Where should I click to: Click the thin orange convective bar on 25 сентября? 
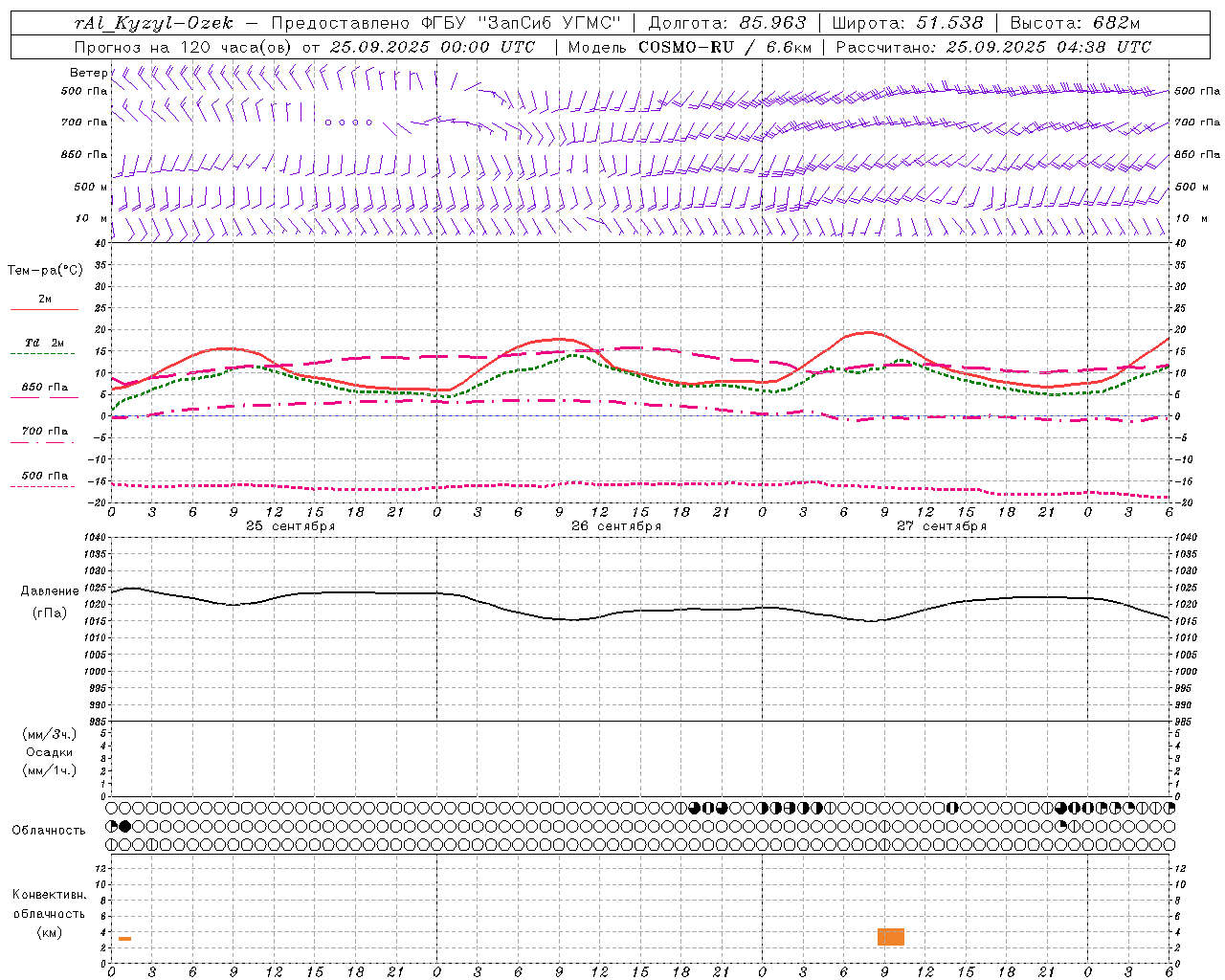[124, 939]
